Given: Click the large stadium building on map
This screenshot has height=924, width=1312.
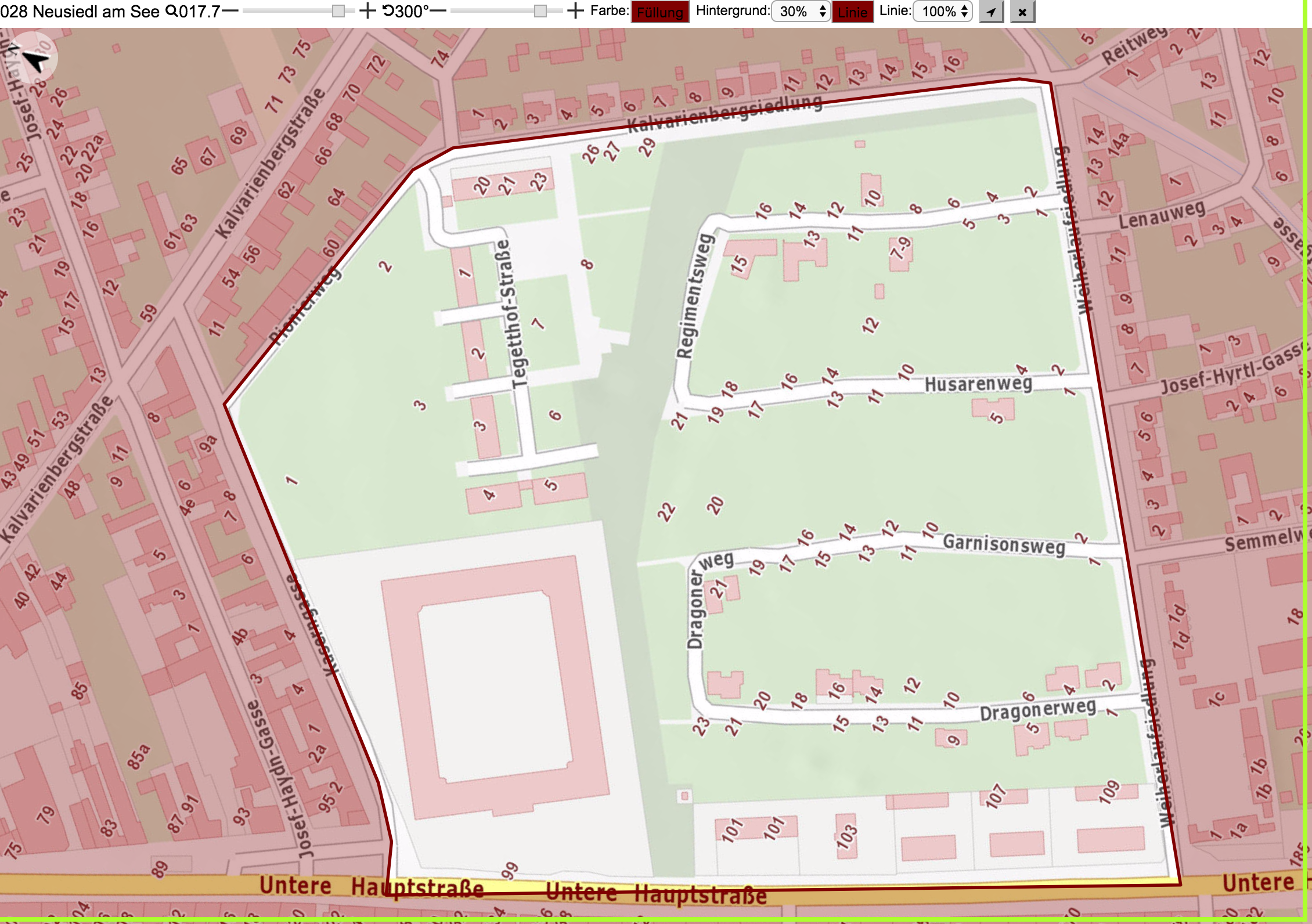Looking at the screenshot, I should click(x=495, y=685).
